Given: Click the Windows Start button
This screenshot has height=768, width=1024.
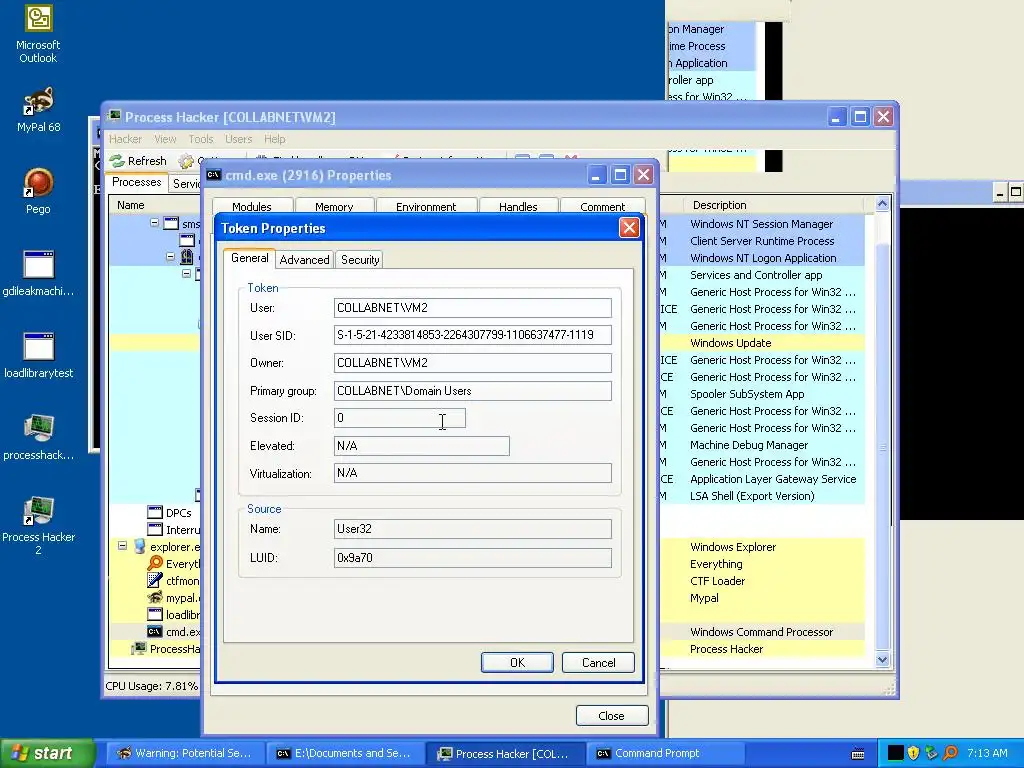Looking at the screenshot, I should 47,753.
